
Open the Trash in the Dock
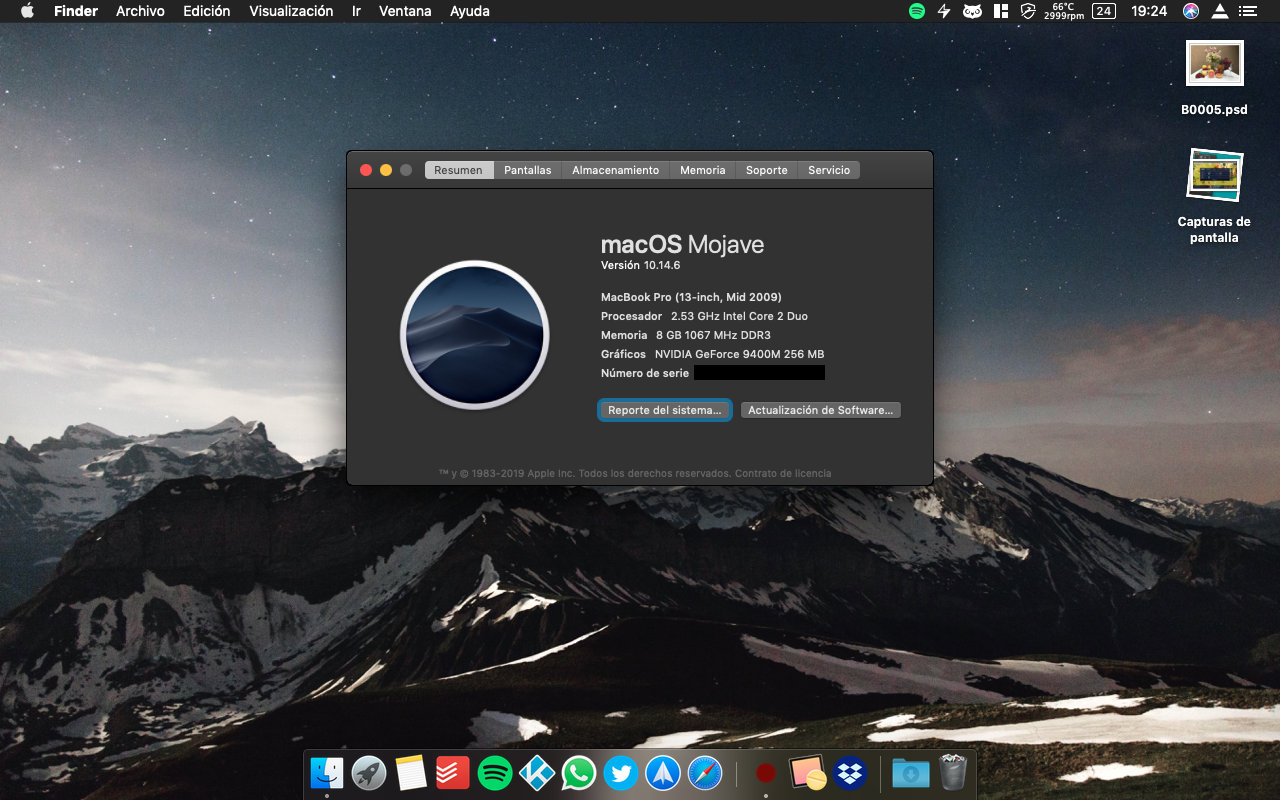click(953, 773)
